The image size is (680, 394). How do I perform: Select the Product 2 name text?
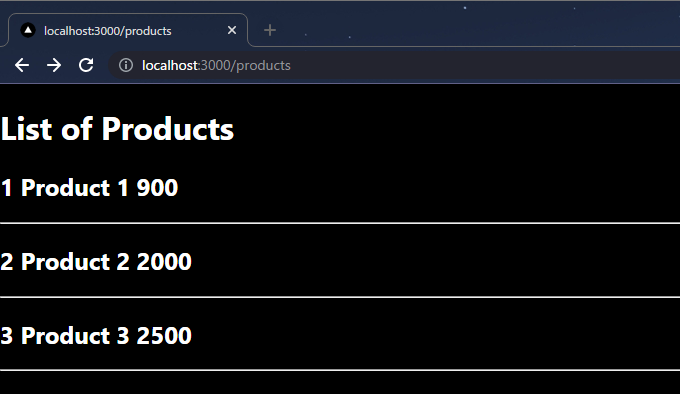[75, 261]
